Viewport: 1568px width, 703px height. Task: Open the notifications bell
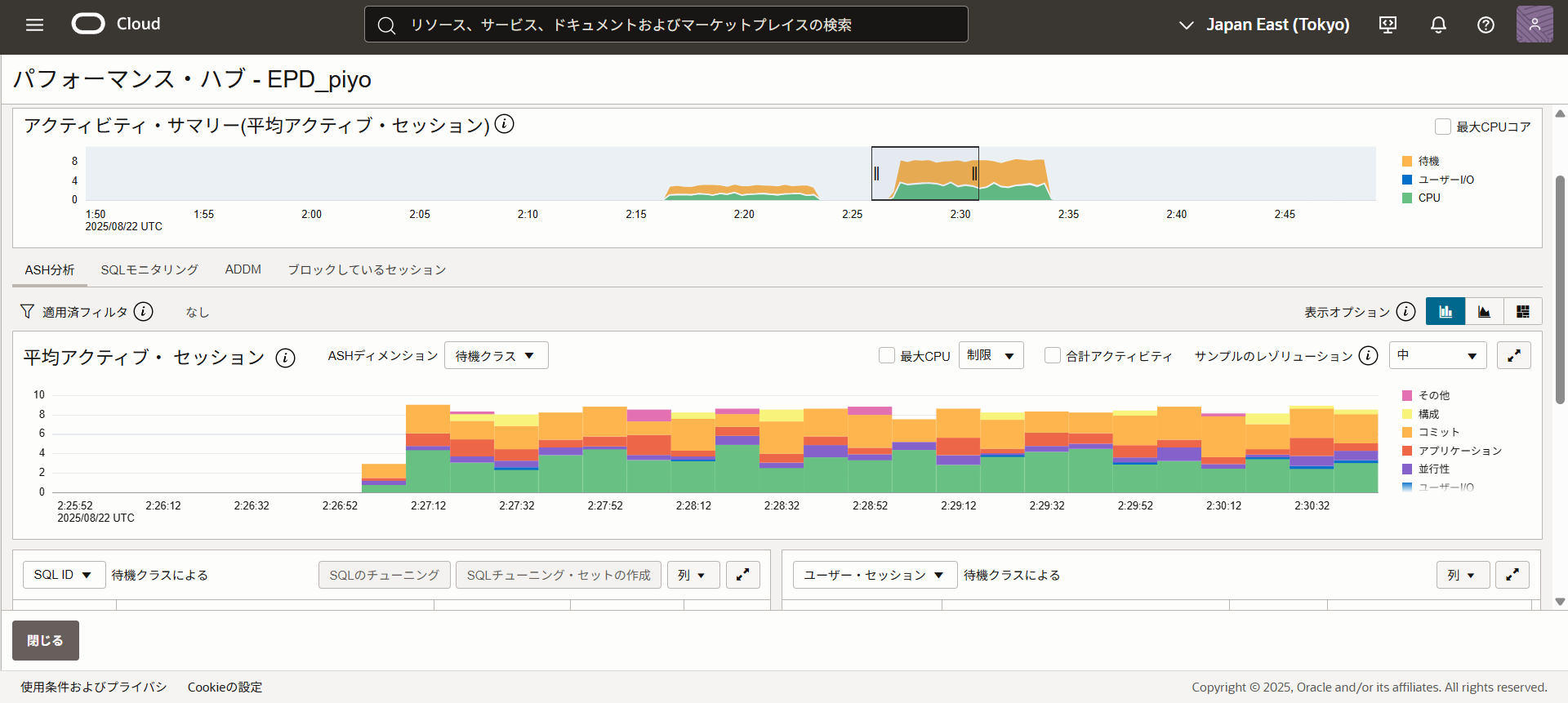(1438, 24)
